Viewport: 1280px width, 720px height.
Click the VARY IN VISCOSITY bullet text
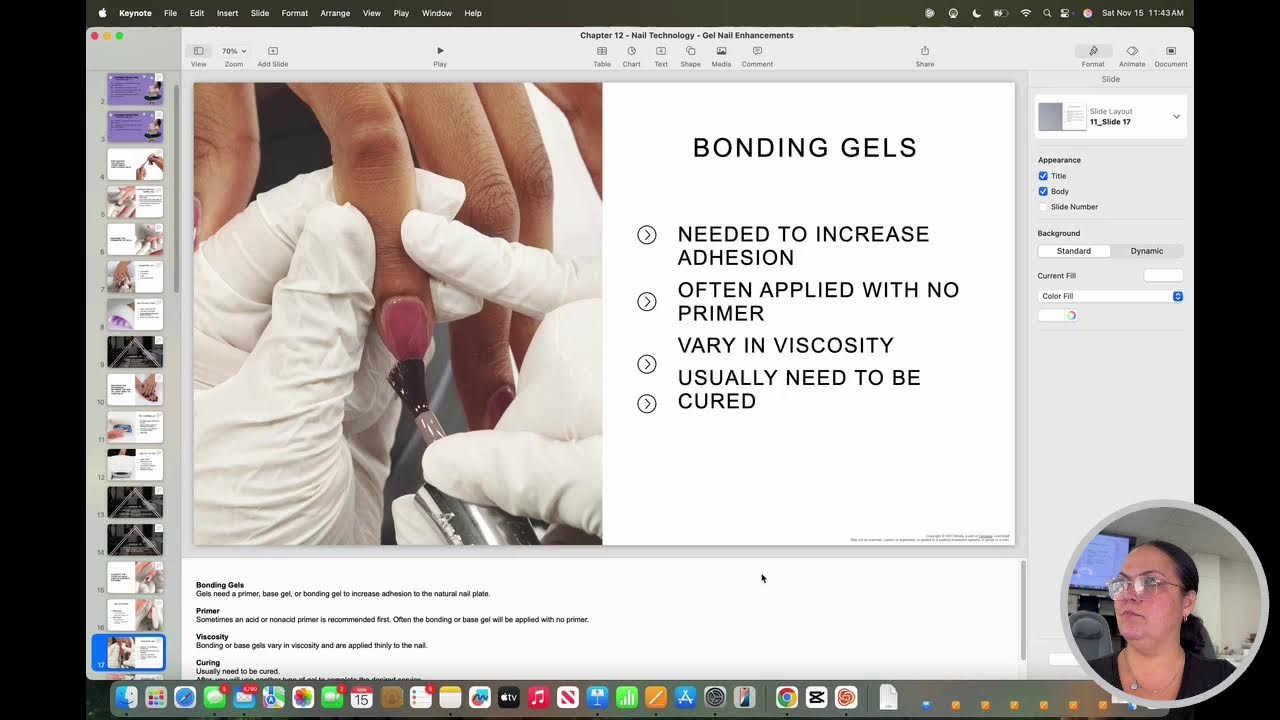(786, 345)
